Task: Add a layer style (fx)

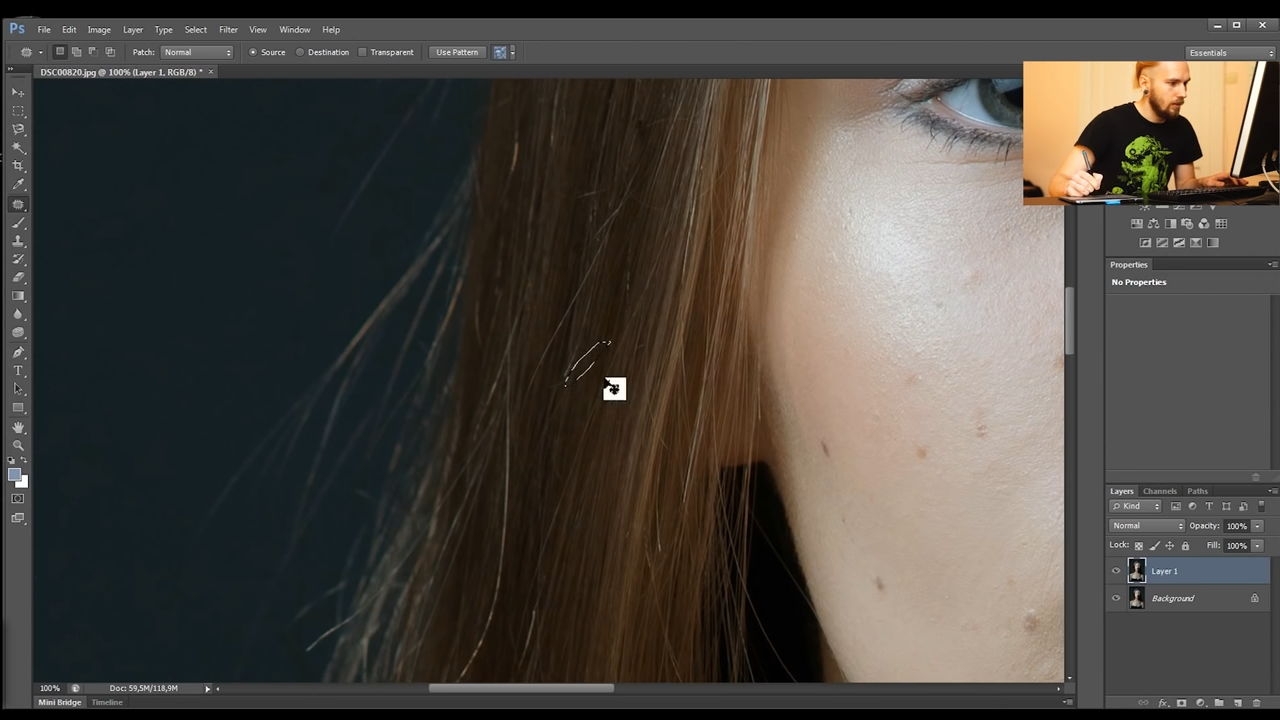Action: pyautogui.click(x=1163, y=703)
